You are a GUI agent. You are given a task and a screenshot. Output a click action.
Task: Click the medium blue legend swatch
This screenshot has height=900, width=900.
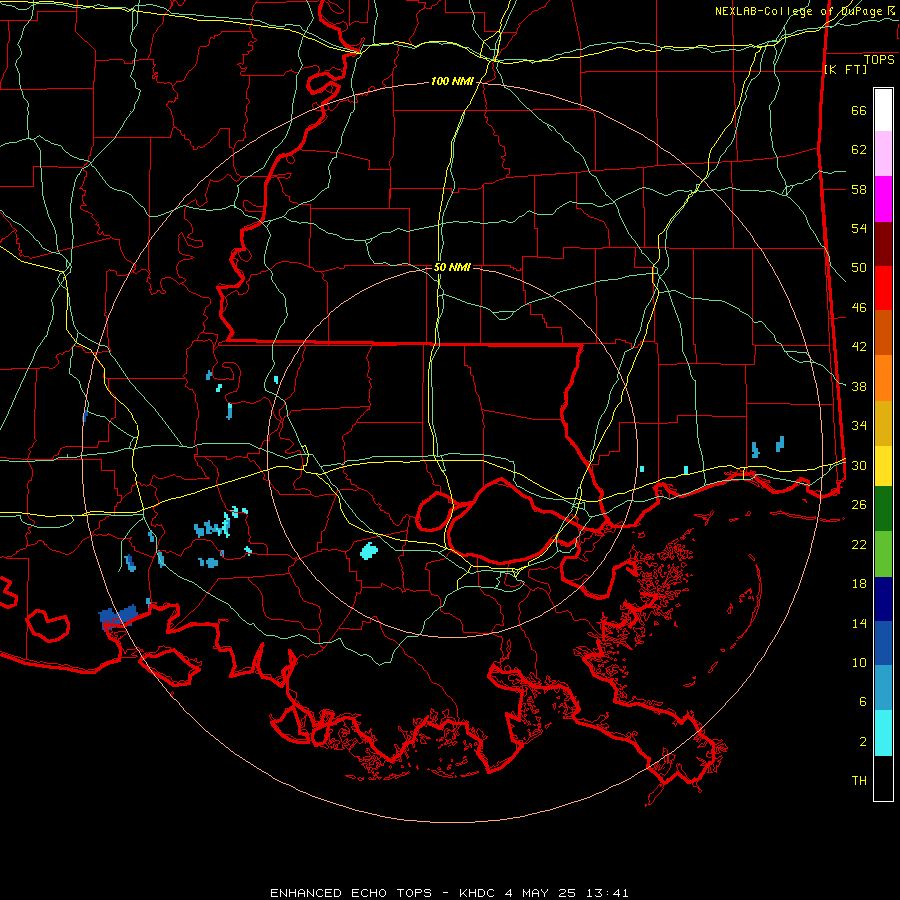pyautogui.click(x=883, y=643)
